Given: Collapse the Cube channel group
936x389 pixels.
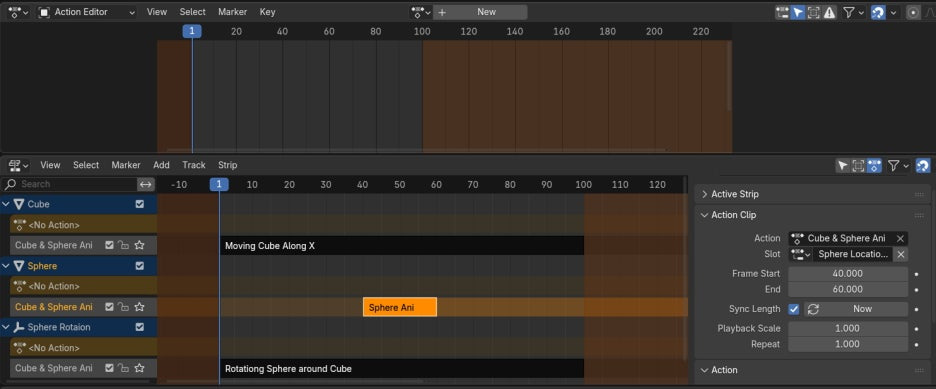Looking at the screenshot, I should click(6, 204).
